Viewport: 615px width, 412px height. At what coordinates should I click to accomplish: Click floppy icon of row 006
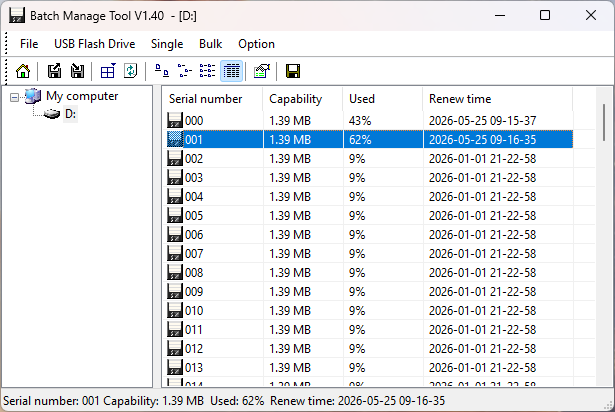click(x=175, y=235)
